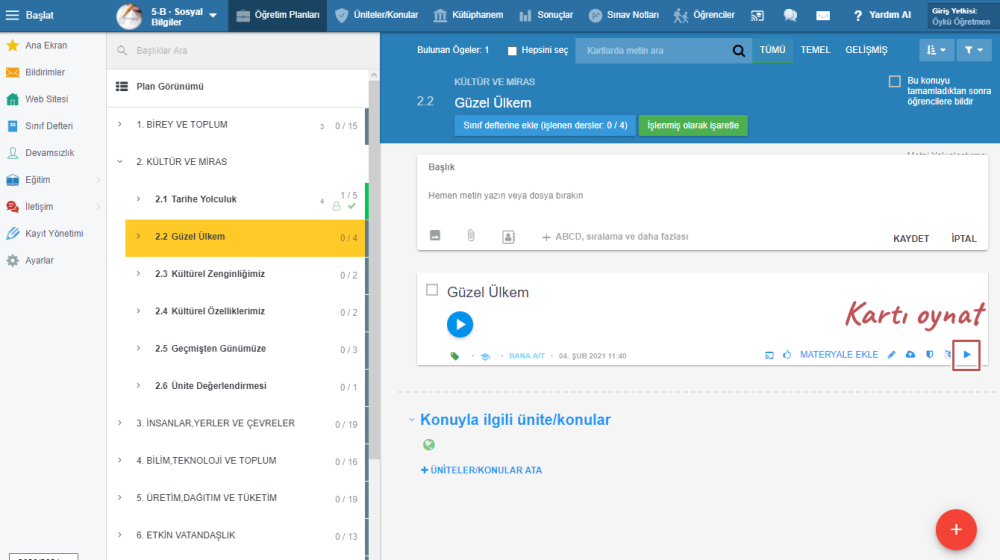The image size is (1000, 560).
Task: Expand 3. İNSANLAR, YERLER VE ÇEVRELER unit
Action: (x=120, y=423)
